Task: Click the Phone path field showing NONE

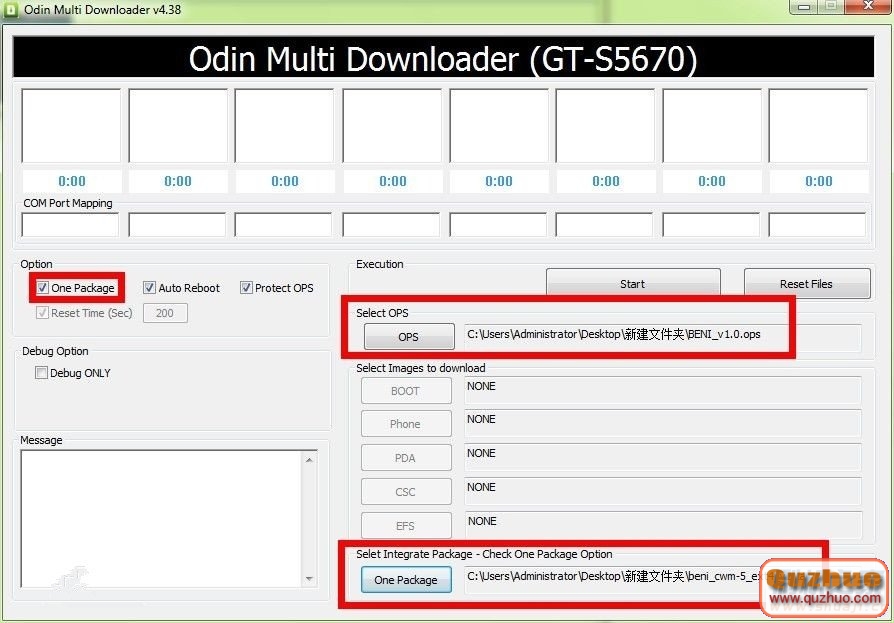Action: point(663,424)
